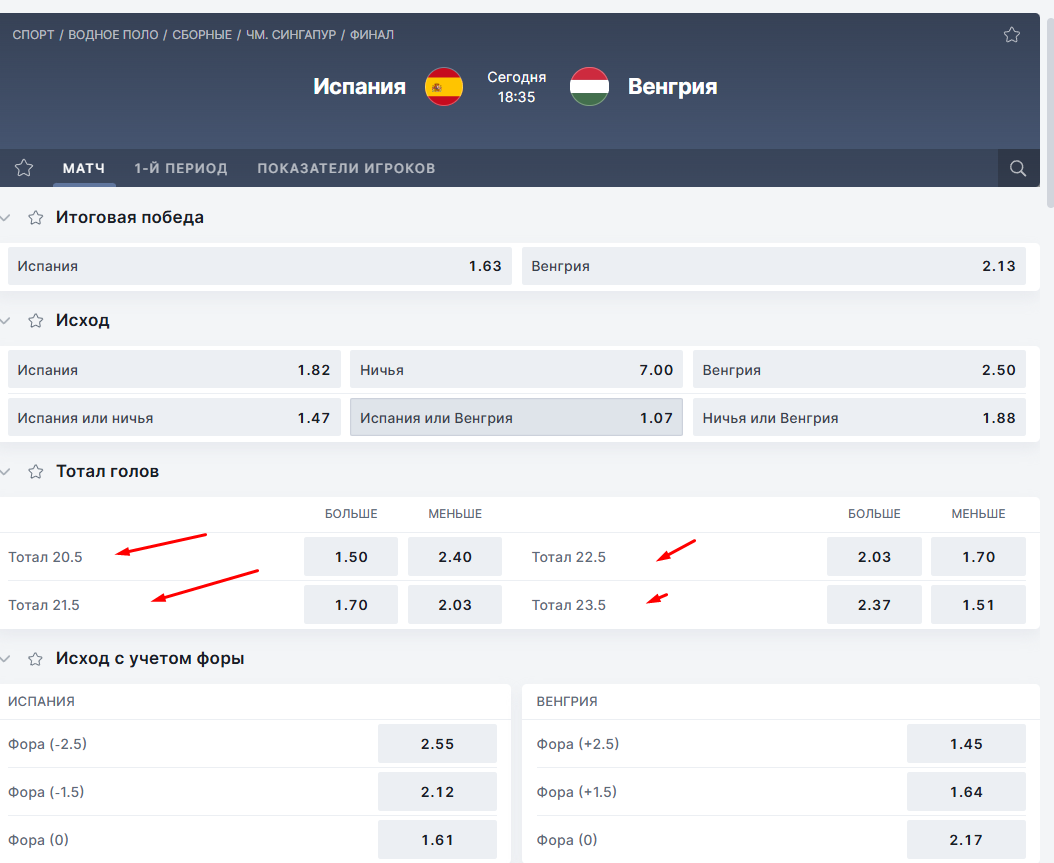Click the Hungary flag icon
Screen dimensions: 1054x863
pyautogui.click(x=590, y=87)
